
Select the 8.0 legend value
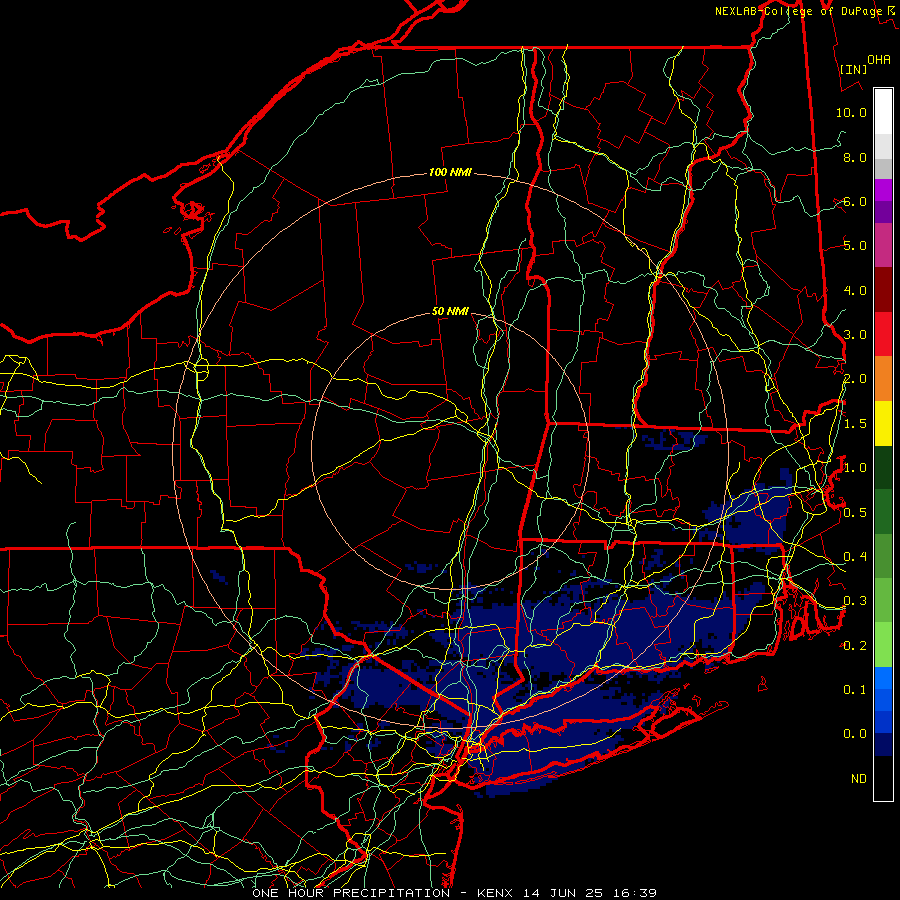click(855, 157)
